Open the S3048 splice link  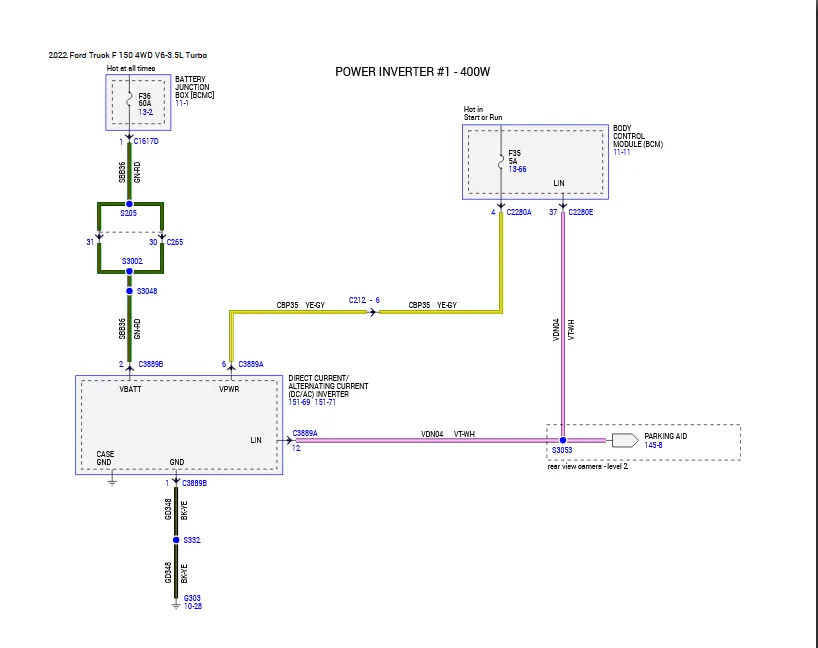pos(147,291)
